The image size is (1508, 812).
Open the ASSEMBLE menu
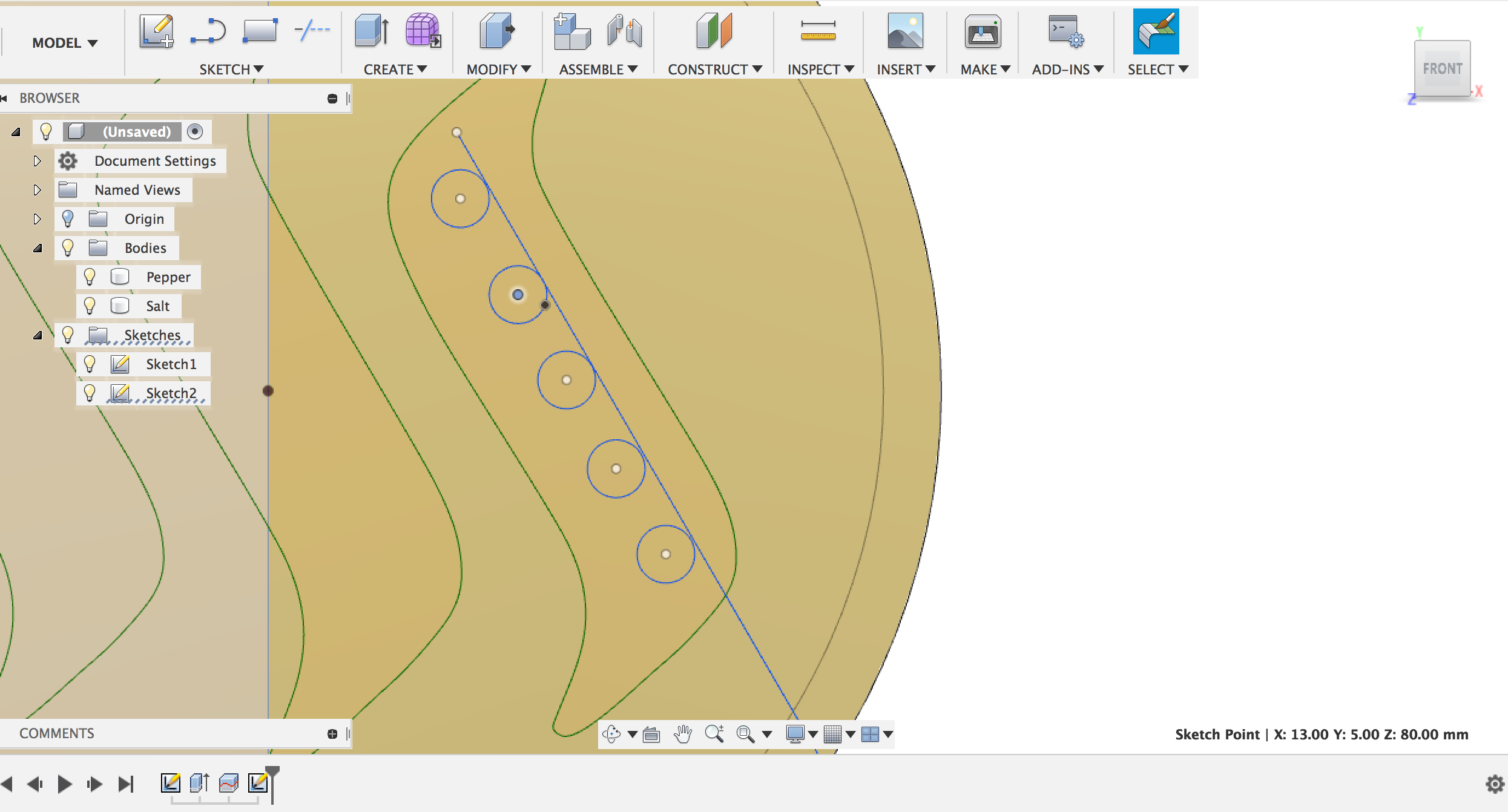(598, 70)
